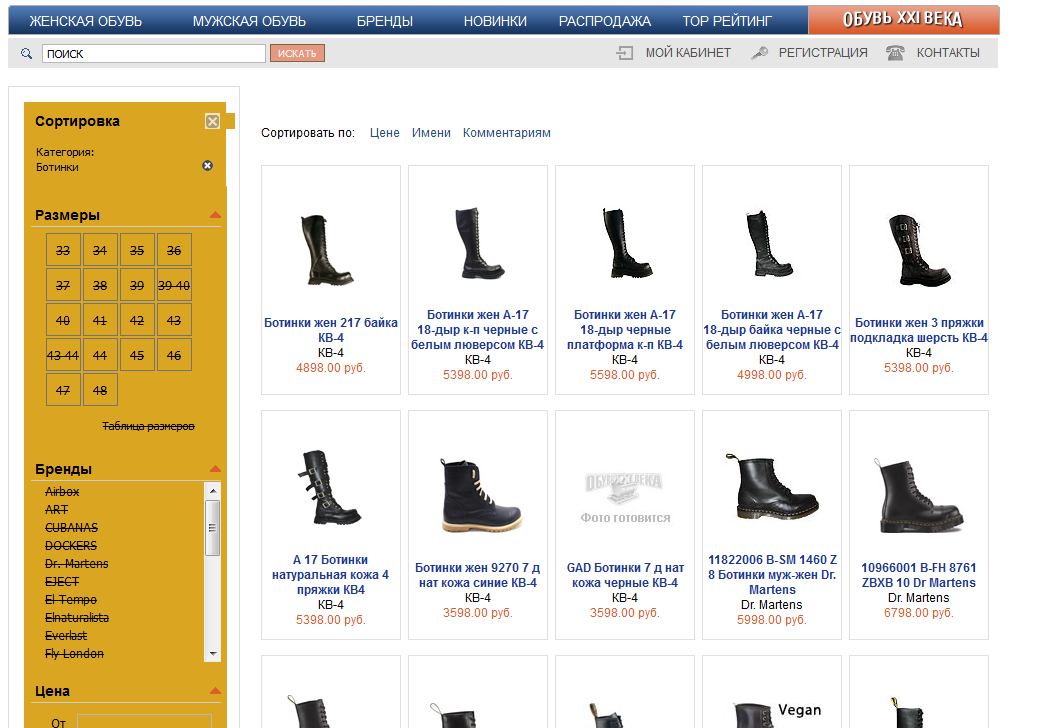
Task: Click the key icon next to РЕГИСТРАЦИЯ
Action: pos(760,53)
